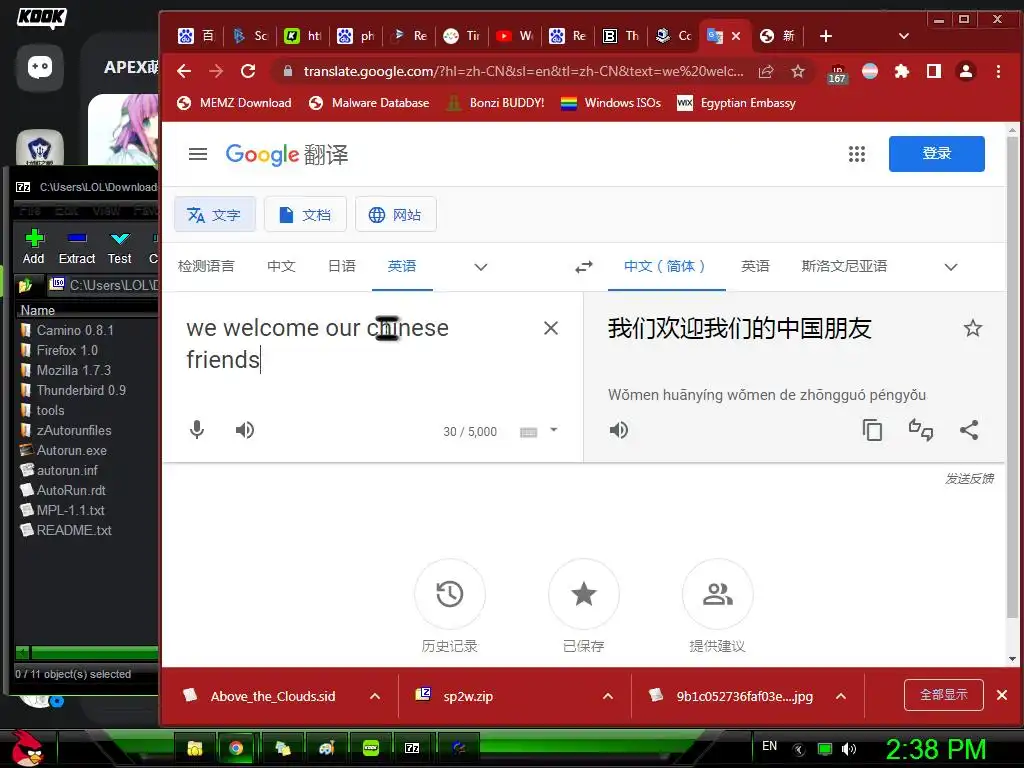
Task: Click Extract in the 7-Zip toolbar
Action: click(77, 247)
